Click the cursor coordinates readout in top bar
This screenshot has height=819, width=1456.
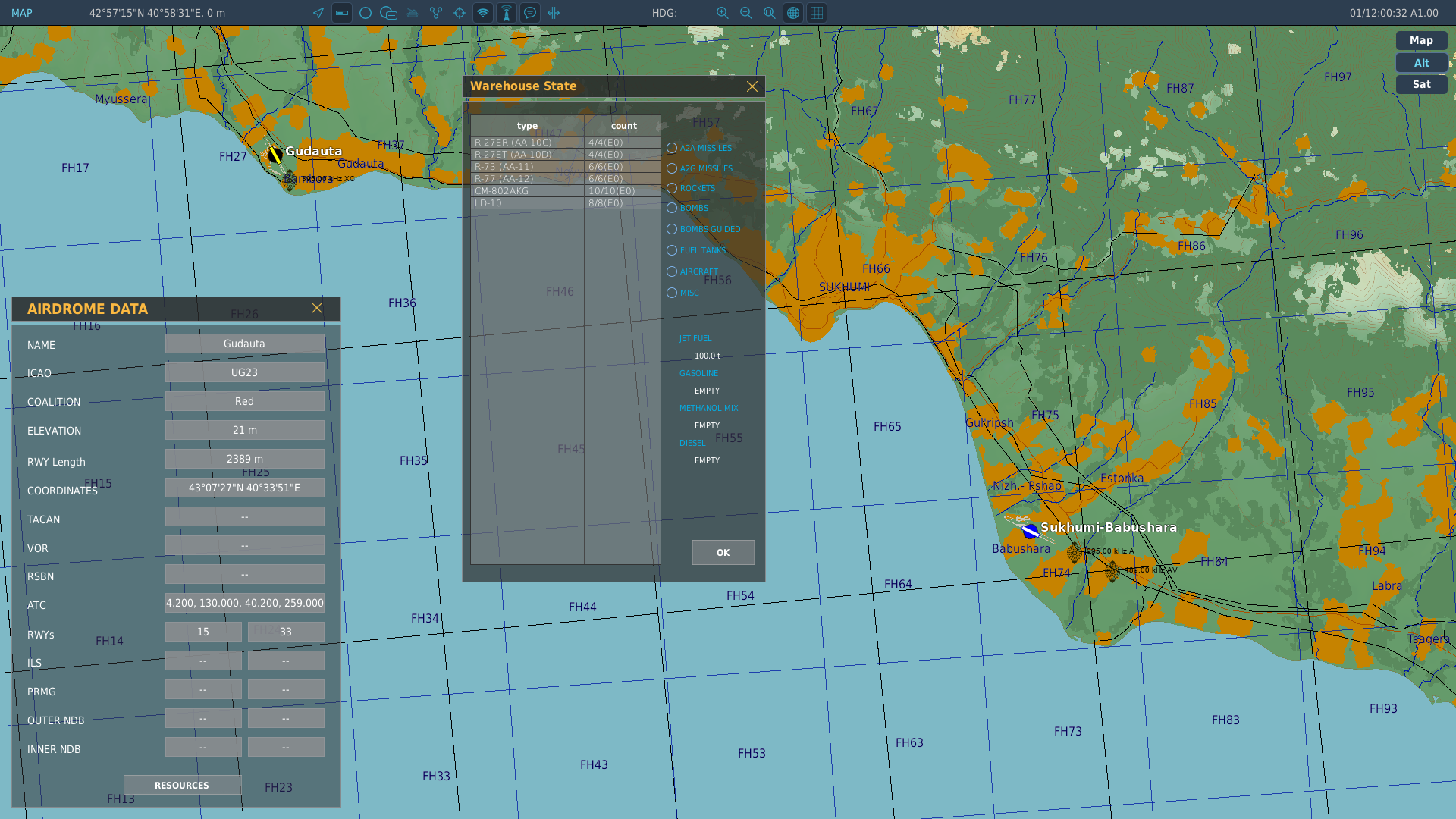click(x=157, y=13)
